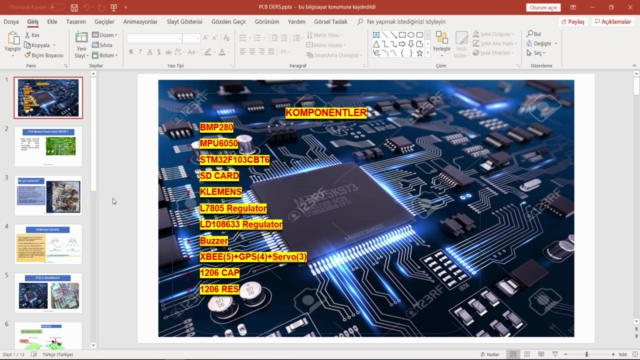
Task: Add a Yeni Slayt new slide
Action: click(x=81, y=45)
